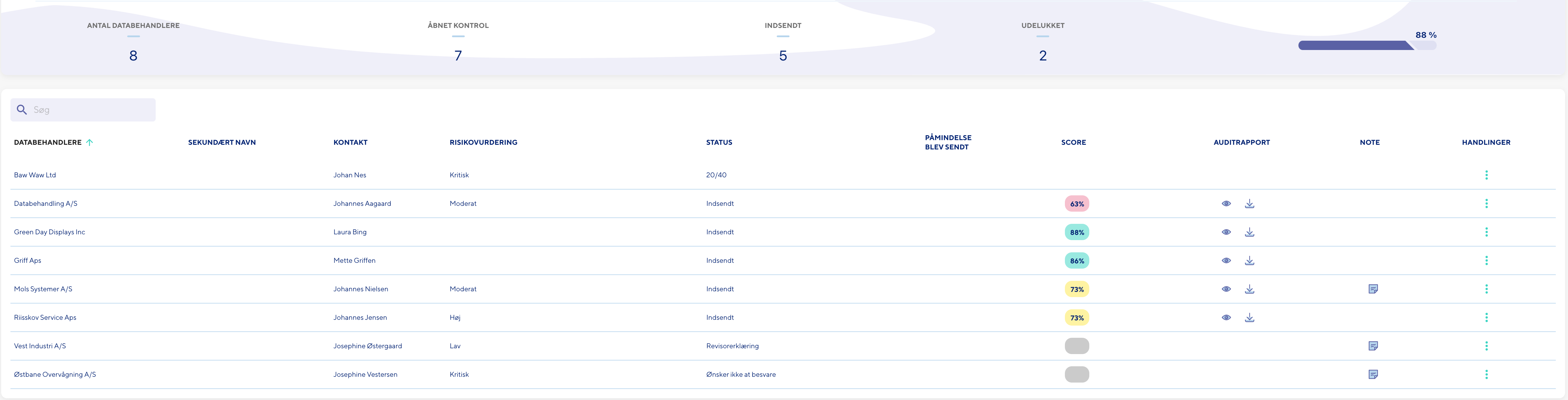
Task: Click the grey score badge for Vest Industri
Action: (1077, 346)
